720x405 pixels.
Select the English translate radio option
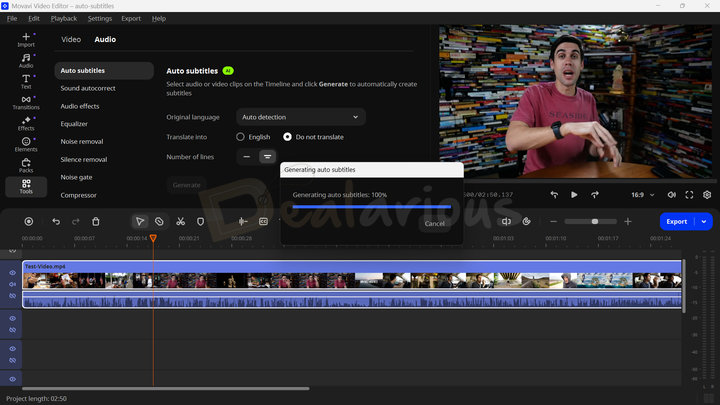[241, 137]
